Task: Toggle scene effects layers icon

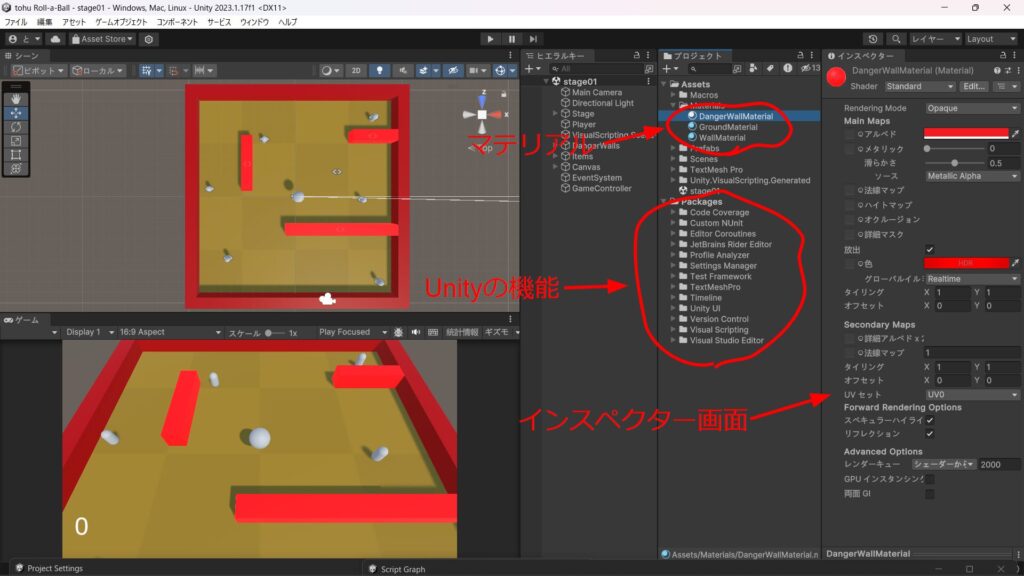Action: [424, 71]
